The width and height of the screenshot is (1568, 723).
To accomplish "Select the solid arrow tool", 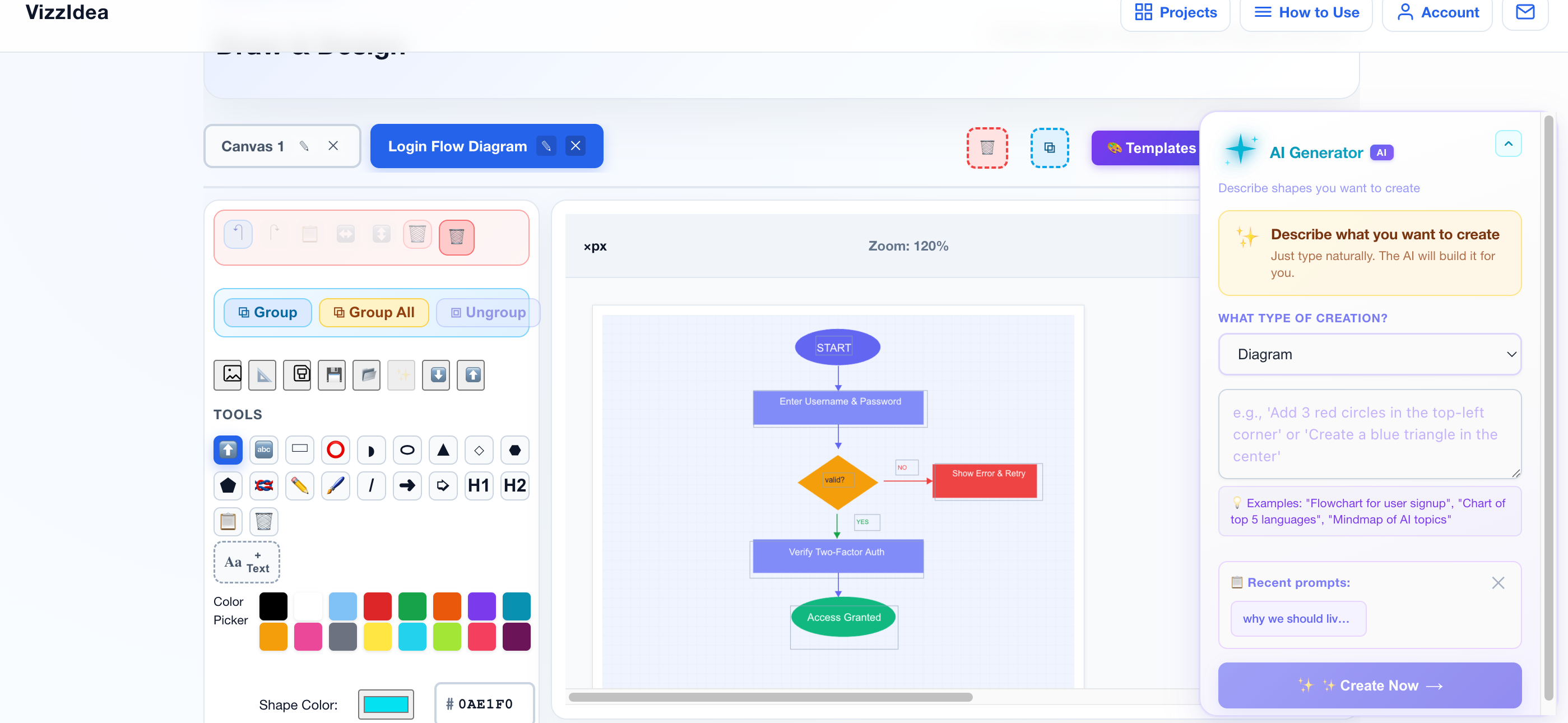I will 407,486.
